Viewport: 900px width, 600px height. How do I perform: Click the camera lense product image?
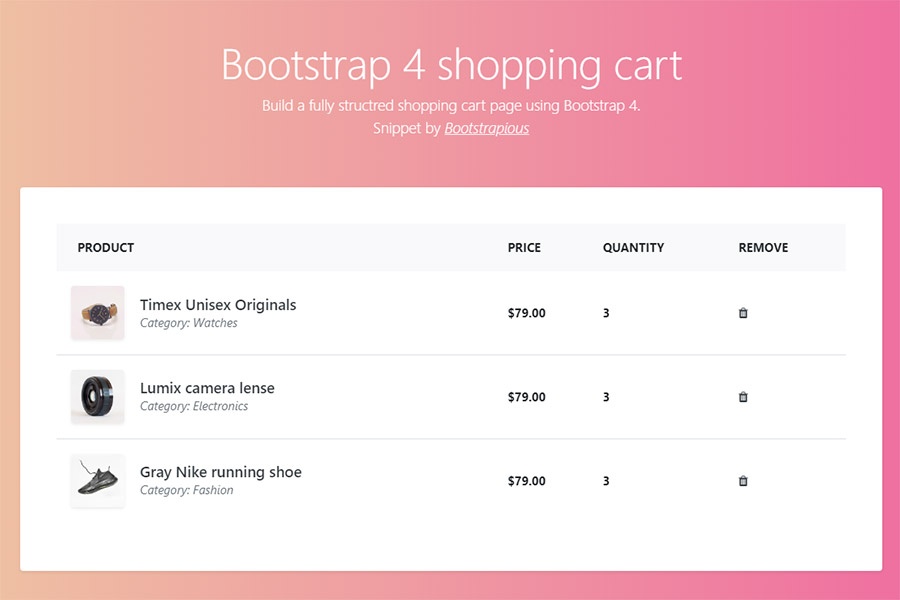(97, 397)
